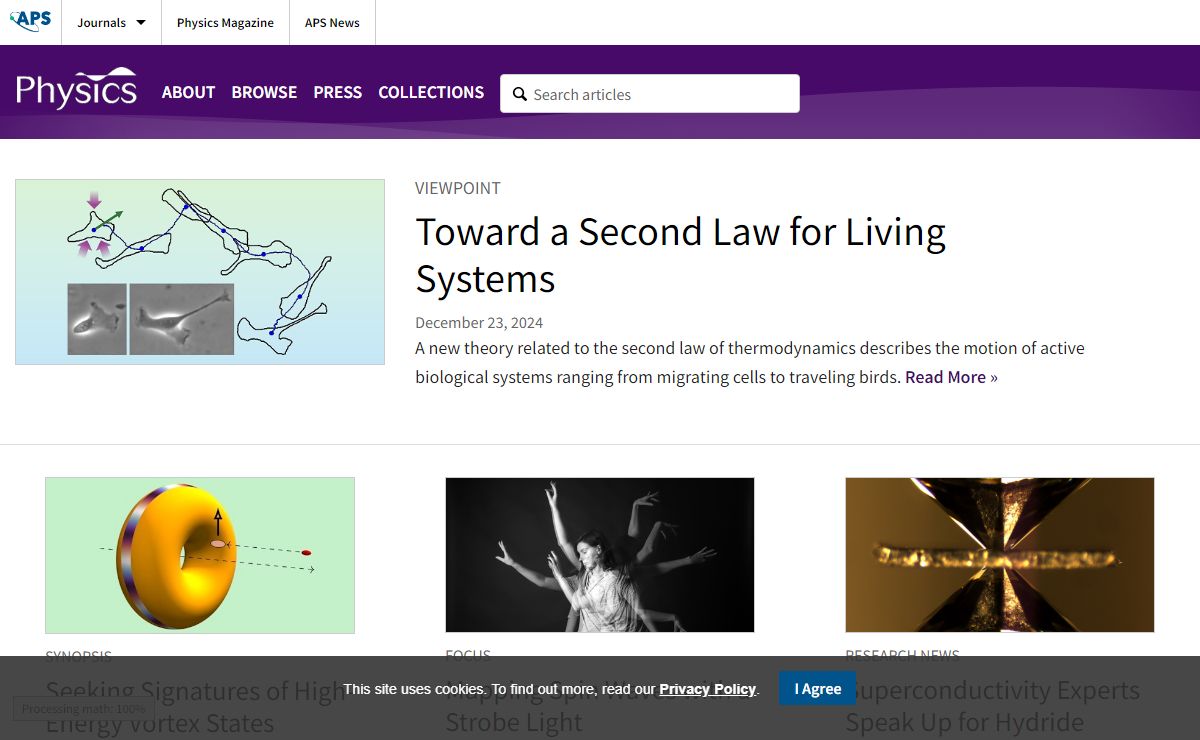
Task: Open the diamond anvil research news thumbnail
Action: [1000, 555]
